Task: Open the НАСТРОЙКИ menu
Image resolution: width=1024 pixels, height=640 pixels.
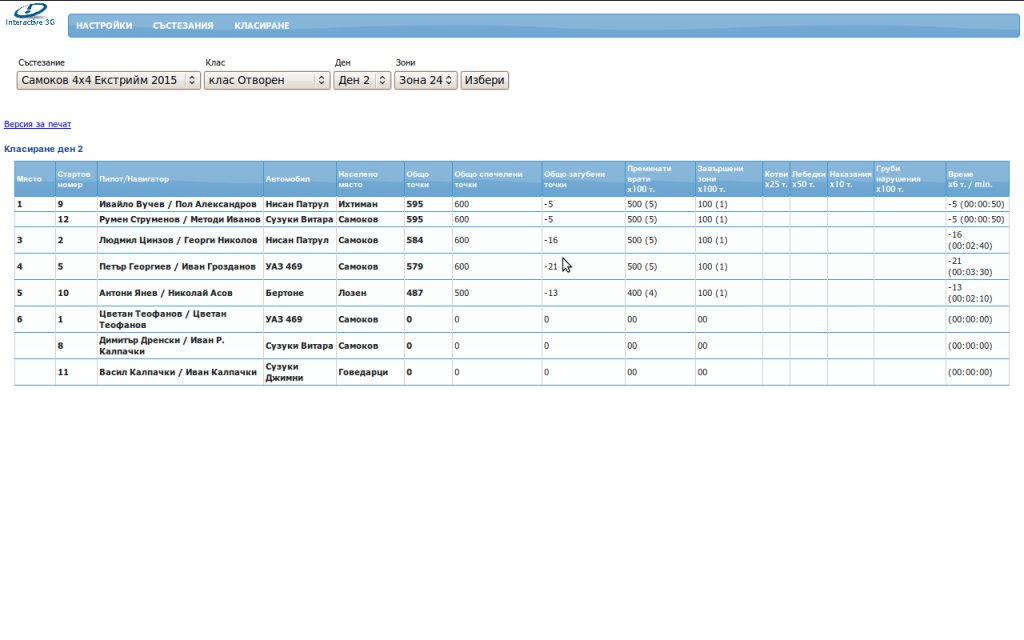Action: tap(104, 26)
